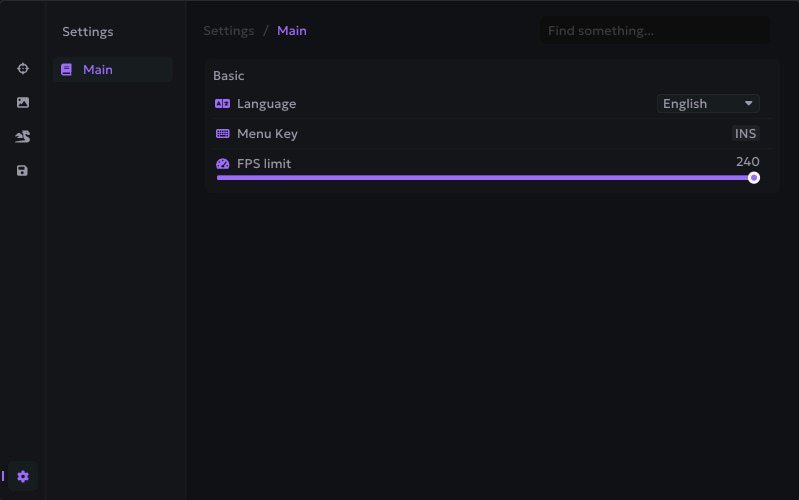799x500 pixels.
Task: Click the Settings panel heading
Action: (x=88, y=32)
